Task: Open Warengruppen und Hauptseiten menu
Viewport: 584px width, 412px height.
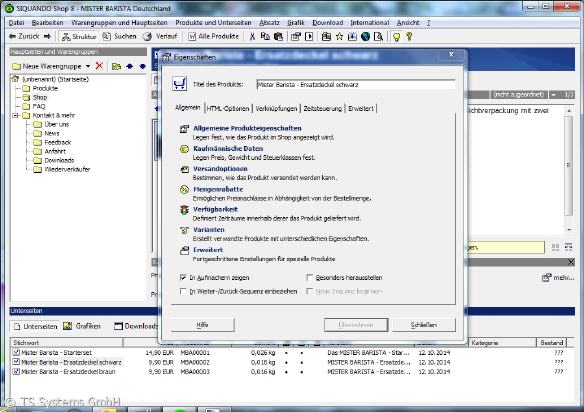Action: [x=119, y=23]
